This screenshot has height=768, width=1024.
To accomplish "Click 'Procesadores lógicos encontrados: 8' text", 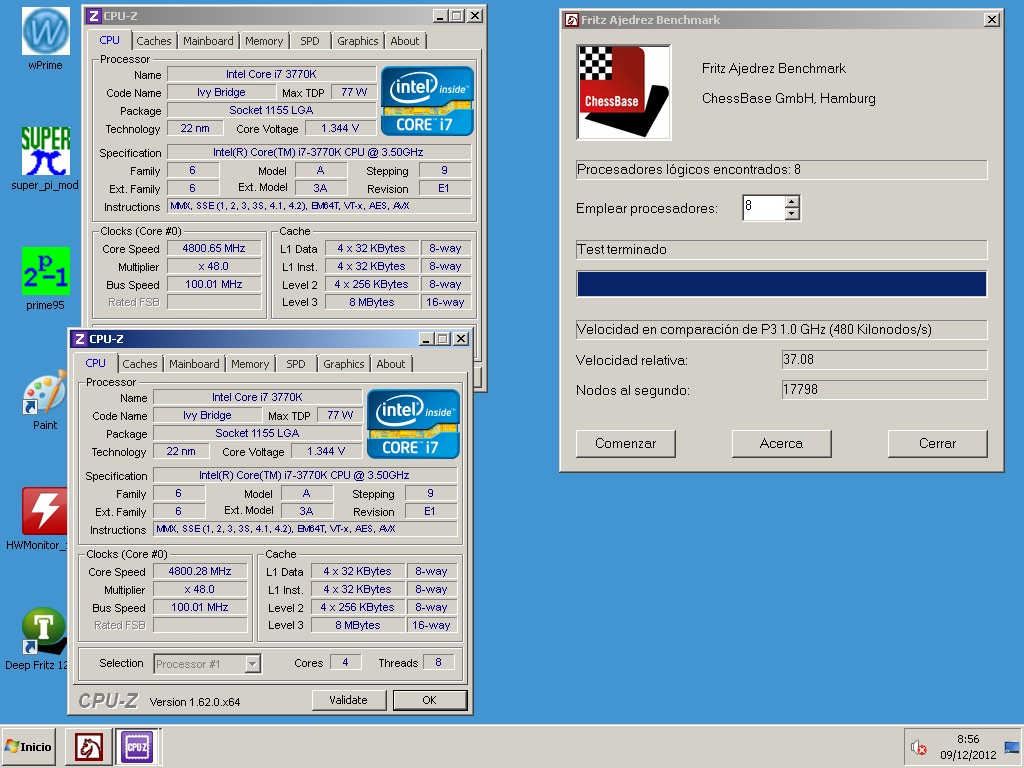I will (x=688, y=170).
